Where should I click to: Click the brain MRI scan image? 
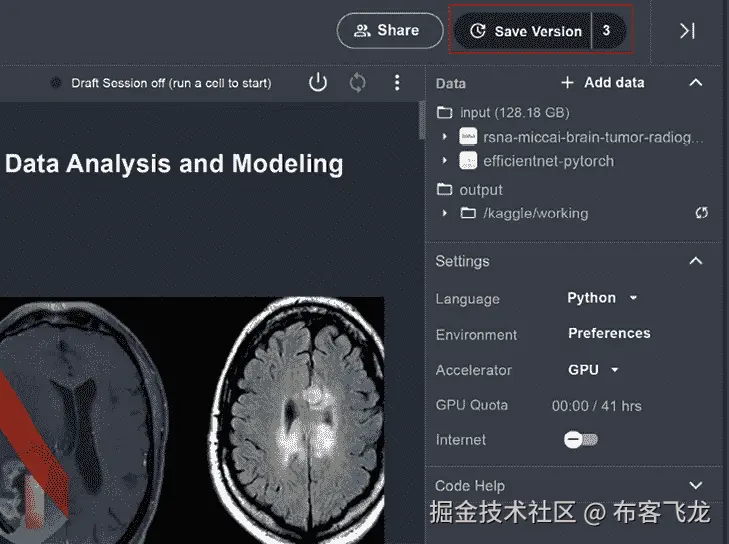coord(192,420)
